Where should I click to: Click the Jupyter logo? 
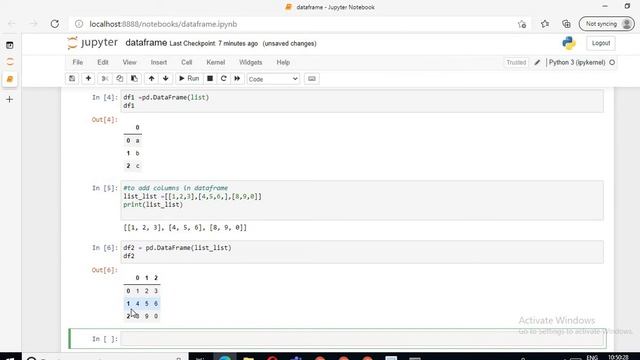pos(93,42)
